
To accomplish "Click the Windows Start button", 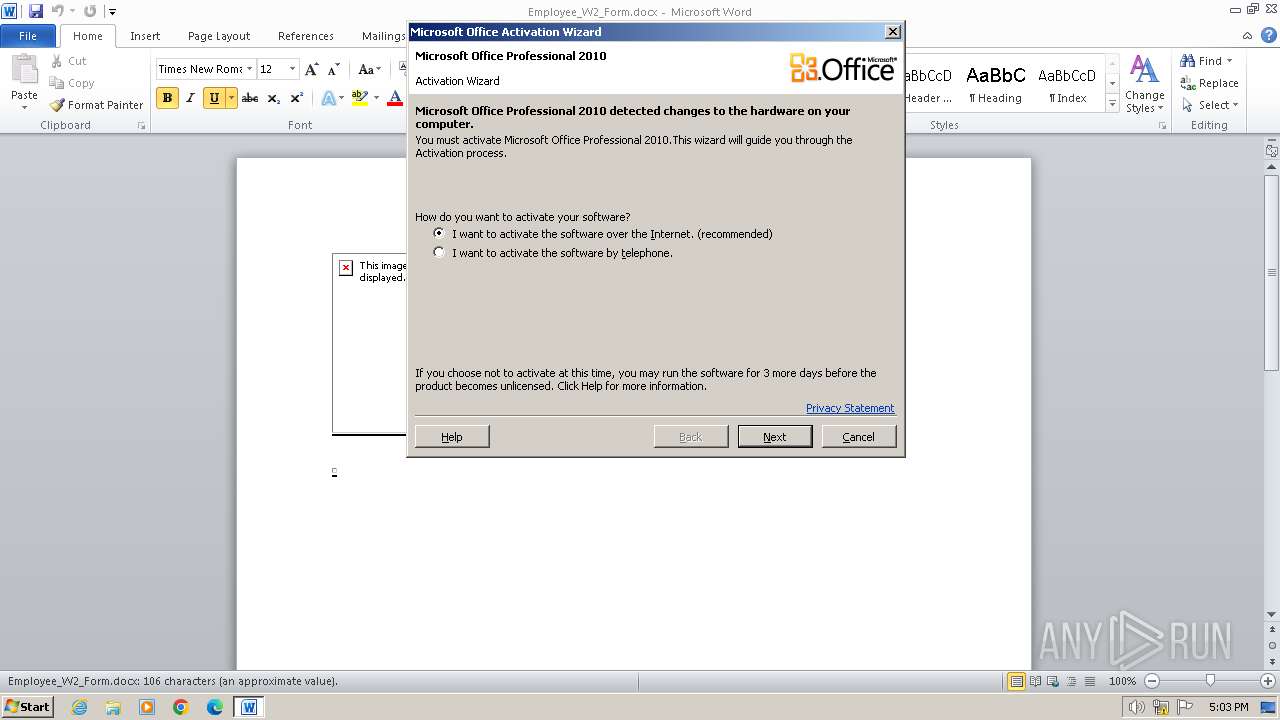I will coord(27,707).
